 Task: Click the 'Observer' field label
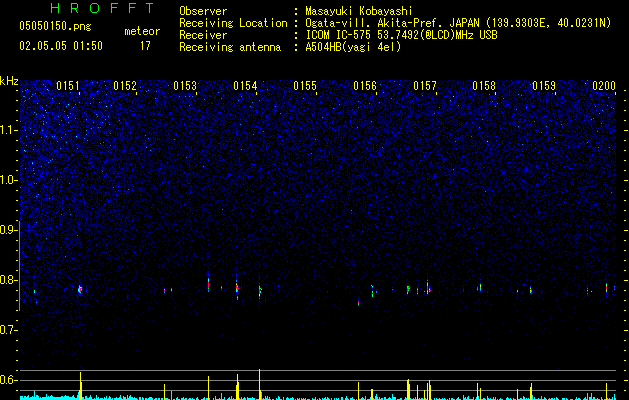(203, 11)
